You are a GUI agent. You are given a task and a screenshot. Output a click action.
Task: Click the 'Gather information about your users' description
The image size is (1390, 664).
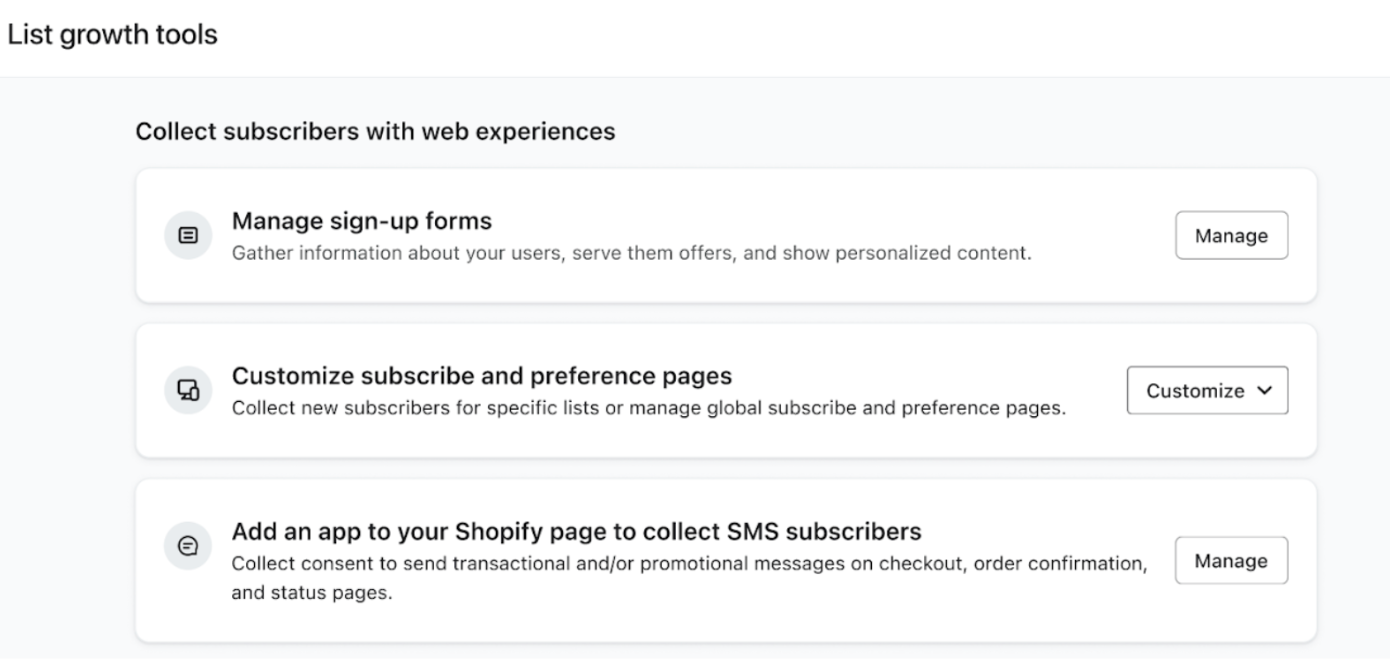[631, 254]
